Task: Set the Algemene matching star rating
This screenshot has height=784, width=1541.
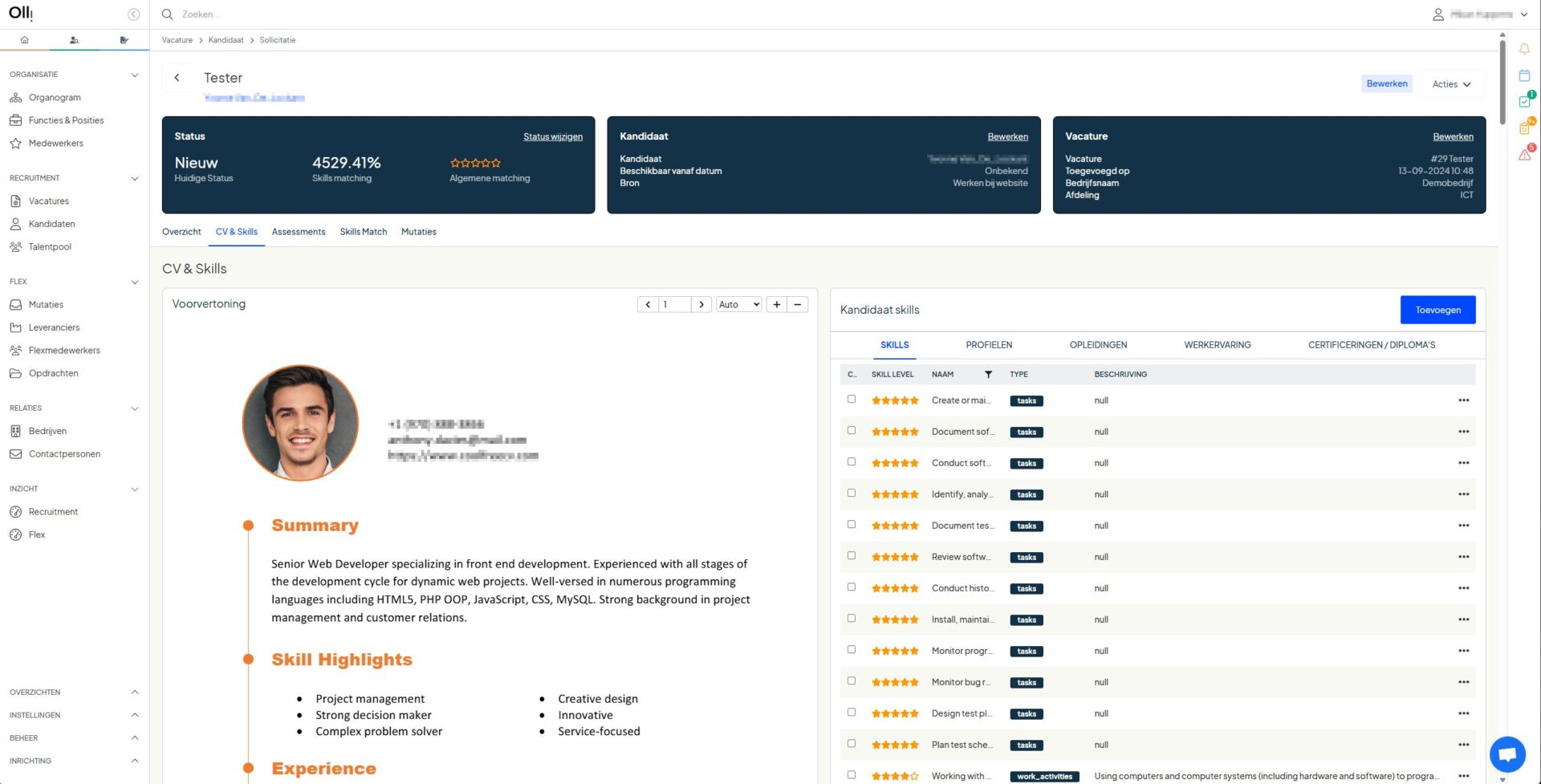Action: point(475,163)
